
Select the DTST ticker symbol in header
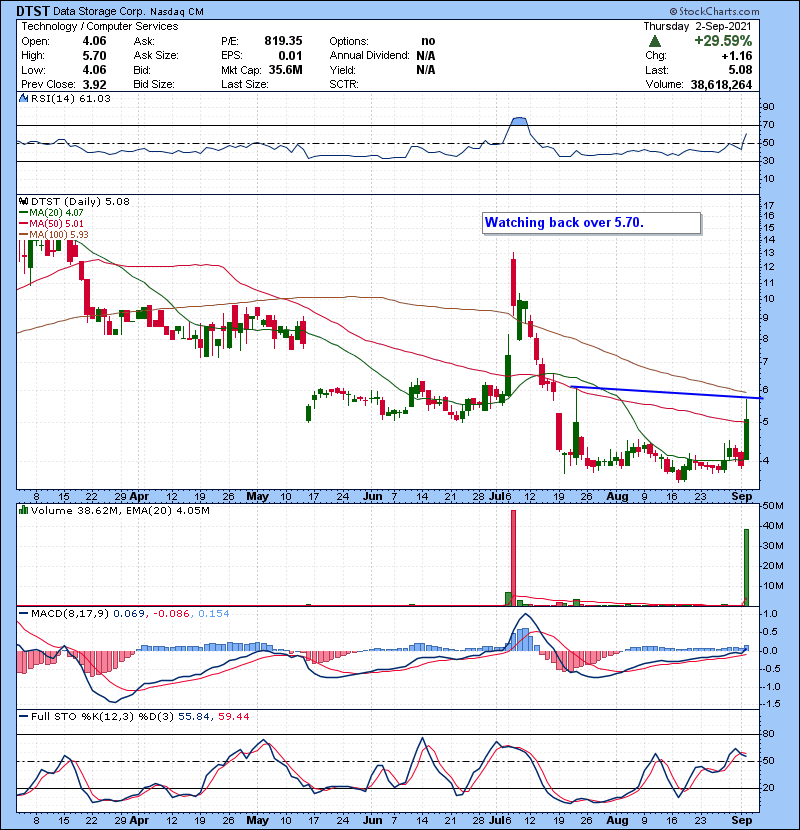coord(33,11)
